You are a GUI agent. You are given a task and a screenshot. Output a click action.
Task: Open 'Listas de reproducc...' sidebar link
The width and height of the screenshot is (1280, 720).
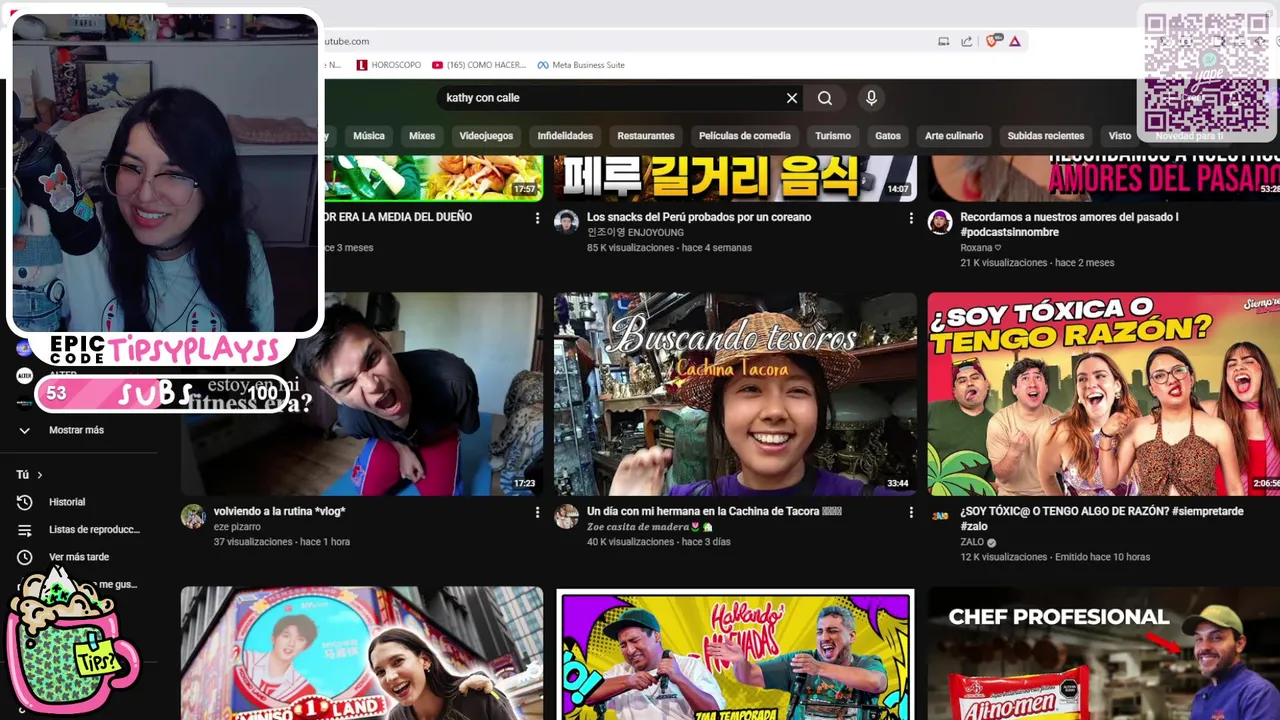(94, 530)
